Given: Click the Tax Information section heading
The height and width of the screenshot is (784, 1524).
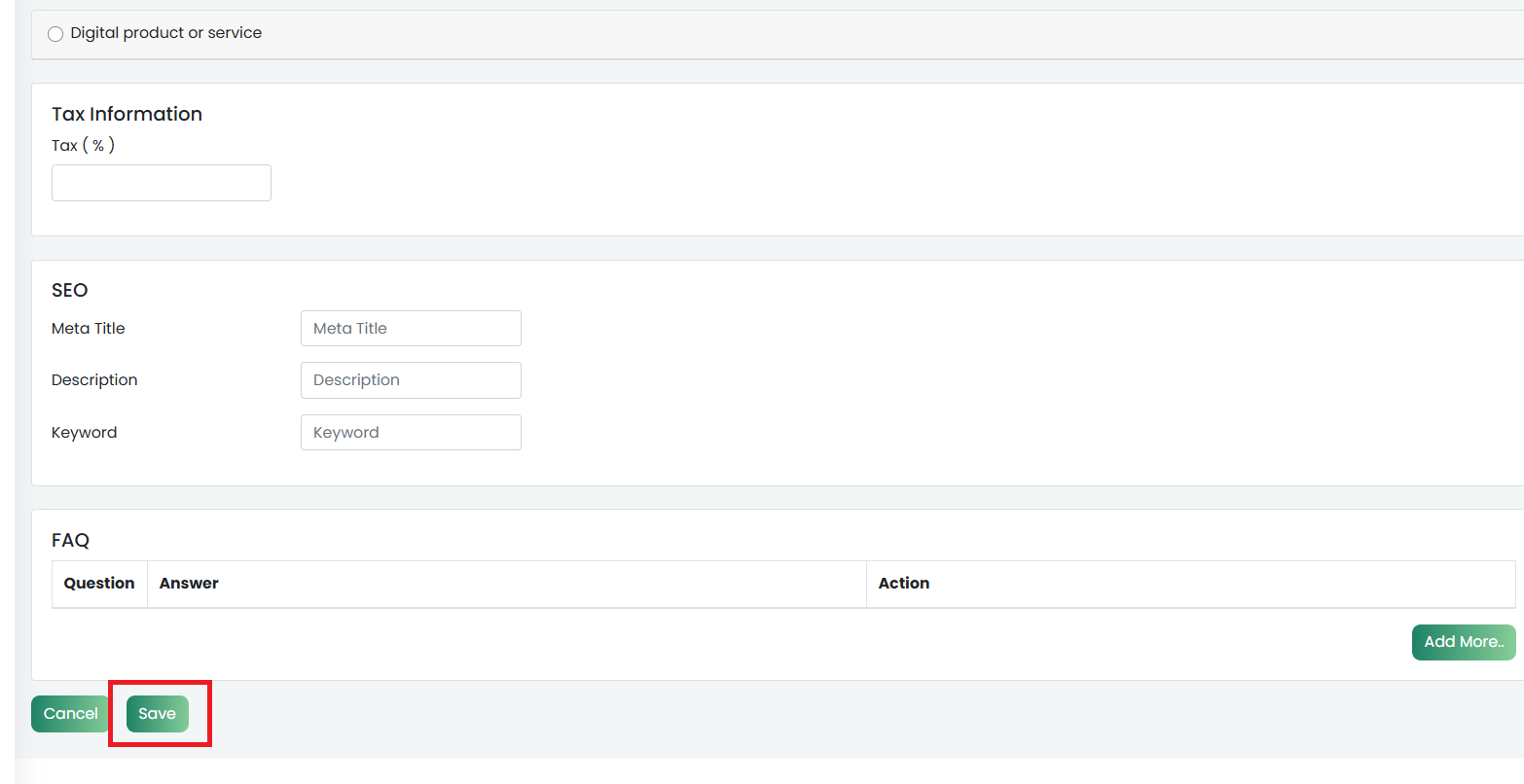Looking at the screenshot, I should [127, 114].
